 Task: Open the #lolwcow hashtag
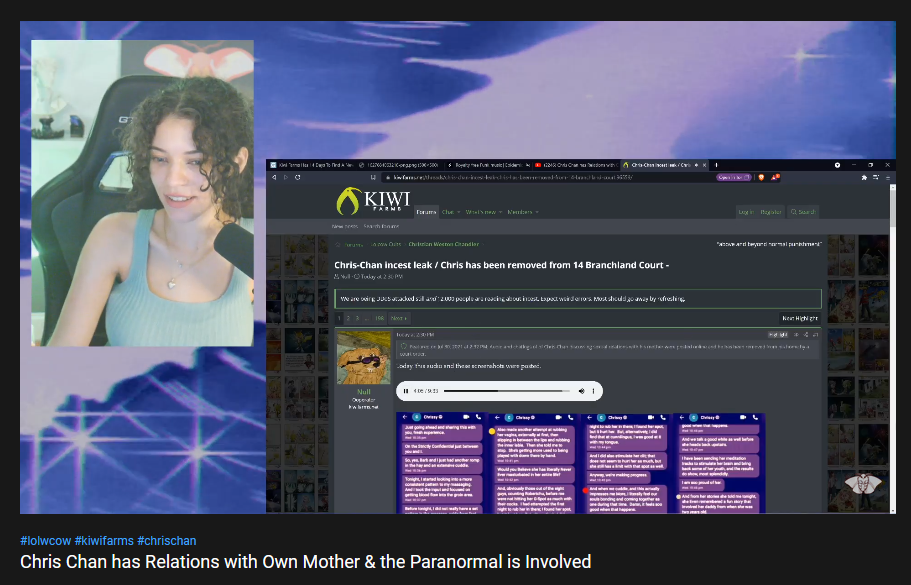click(x=45, y=541)
